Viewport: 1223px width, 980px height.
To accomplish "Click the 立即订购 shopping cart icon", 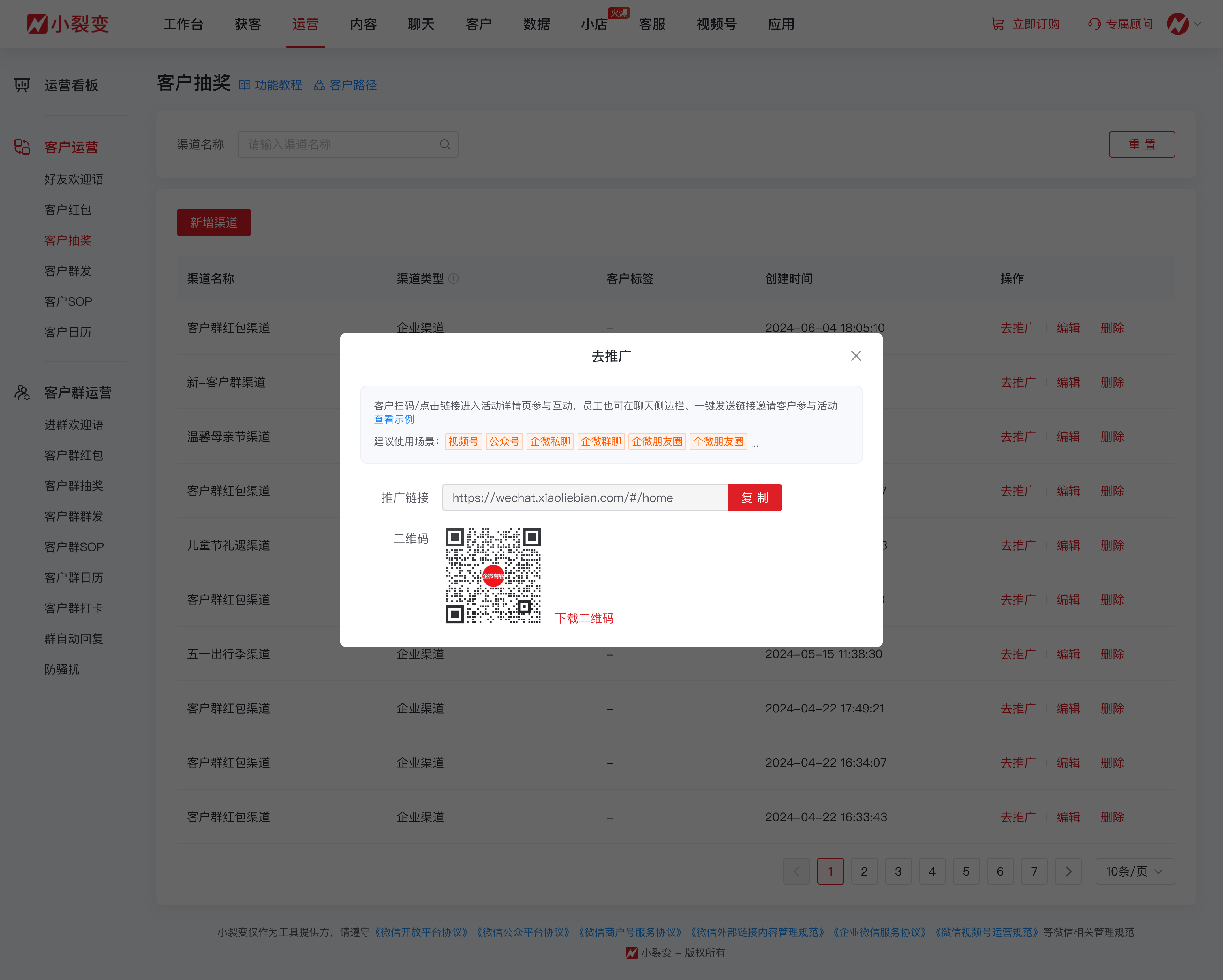I will click(x=997, y=24).
